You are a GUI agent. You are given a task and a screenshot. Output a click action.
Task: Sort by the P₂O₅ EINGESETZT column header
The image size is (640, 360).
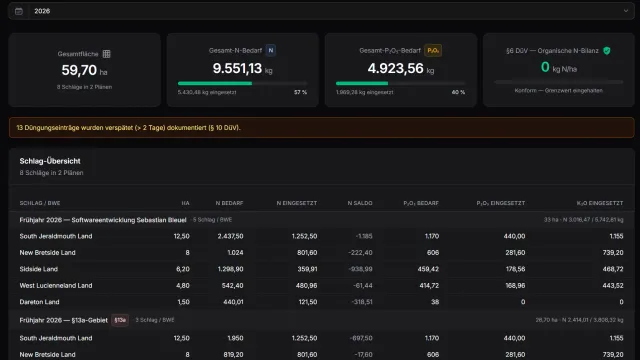pos(501,203)
